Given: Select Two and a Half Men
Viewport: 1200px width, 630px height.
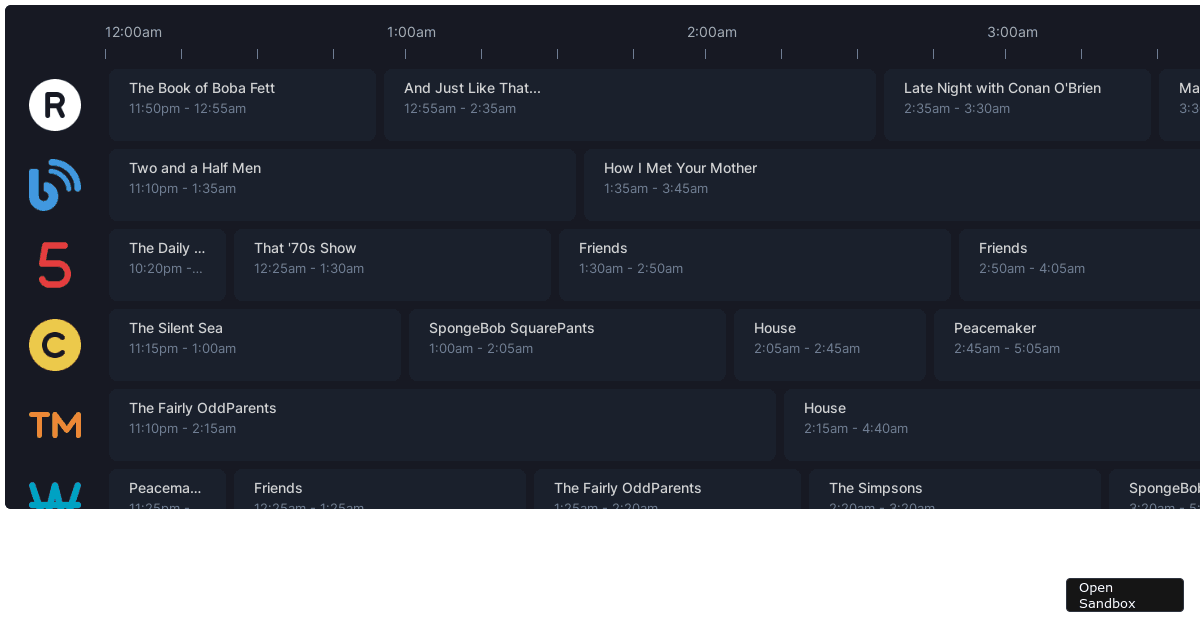Looking at the screenshot, I should (x=343, y=185).
